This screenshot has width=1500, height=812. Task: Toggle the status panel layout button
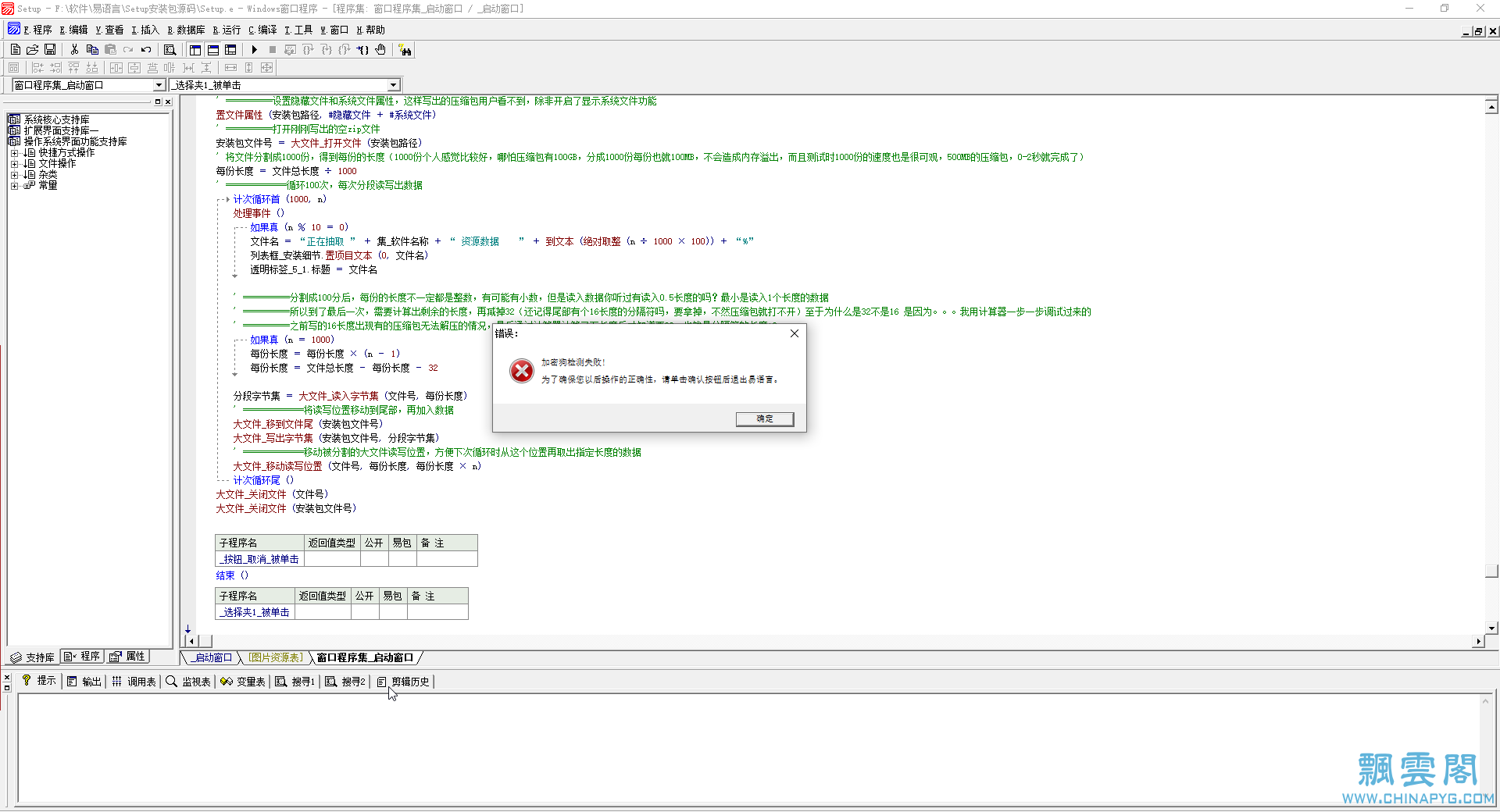click(x=212, y=49)
